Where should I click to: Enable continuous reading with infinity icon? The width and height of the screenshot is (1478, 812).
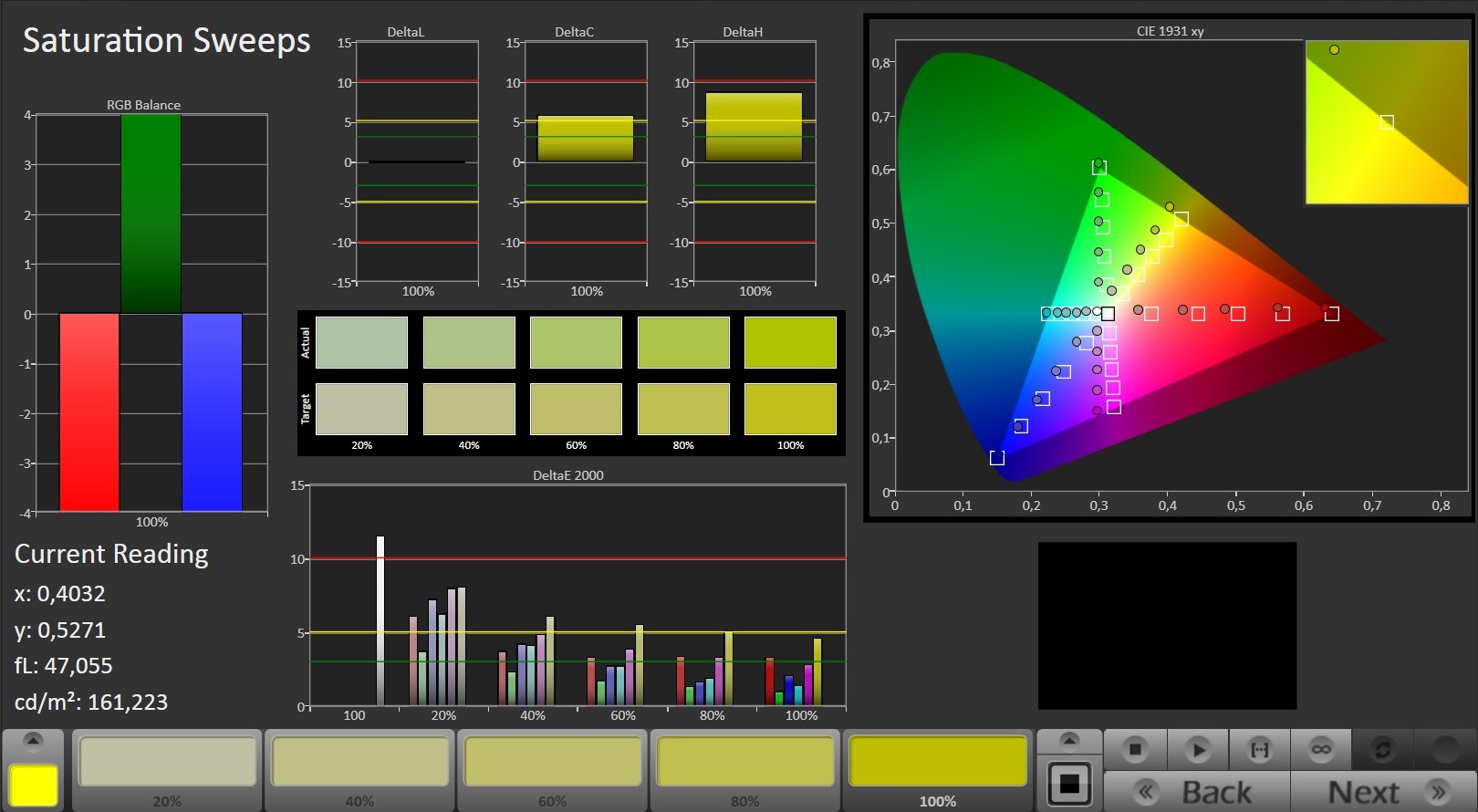click(1321, 750)
